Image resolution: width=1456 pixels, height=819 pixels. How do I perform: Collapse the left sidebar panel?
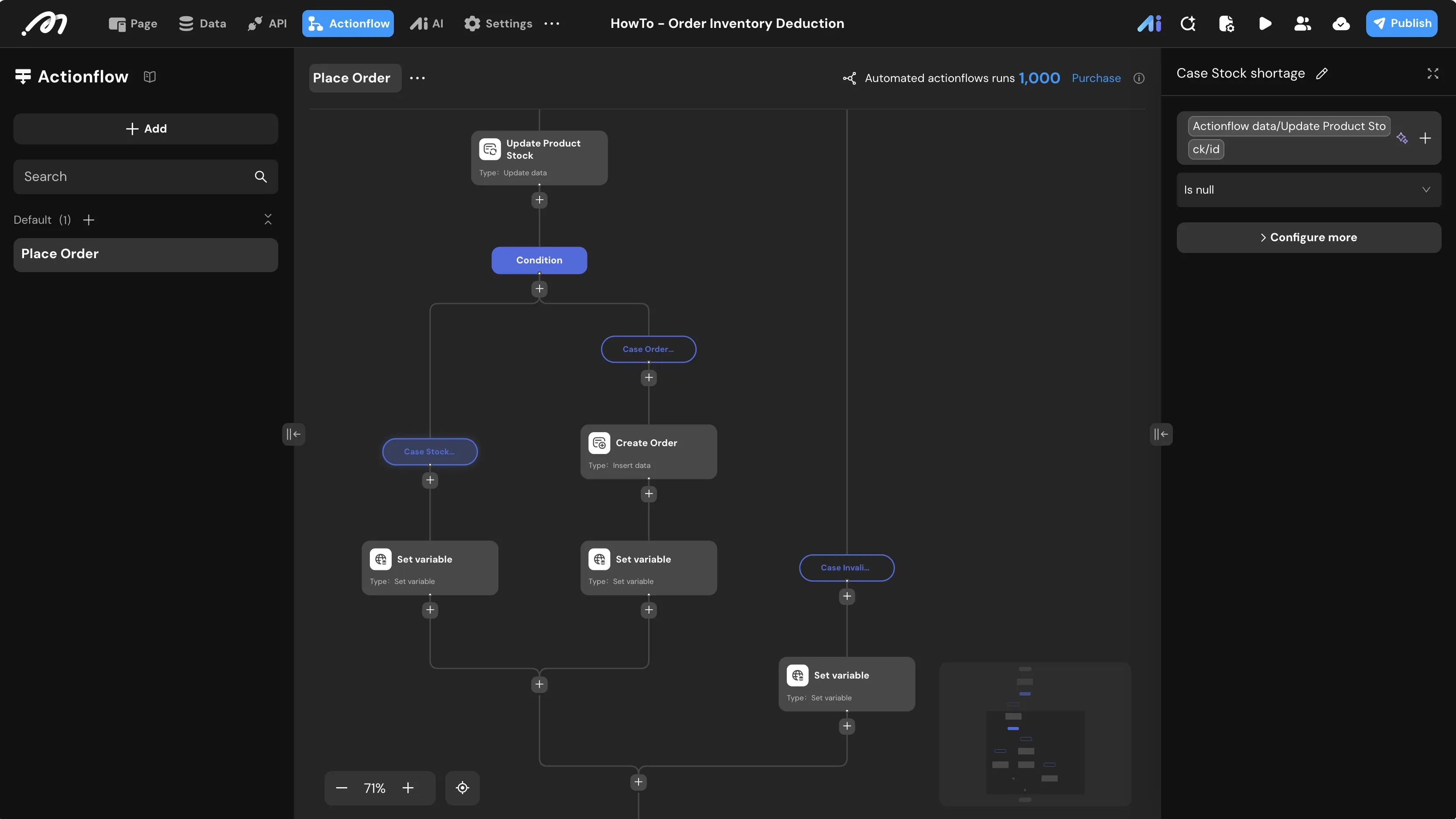[x=294, y=434]
